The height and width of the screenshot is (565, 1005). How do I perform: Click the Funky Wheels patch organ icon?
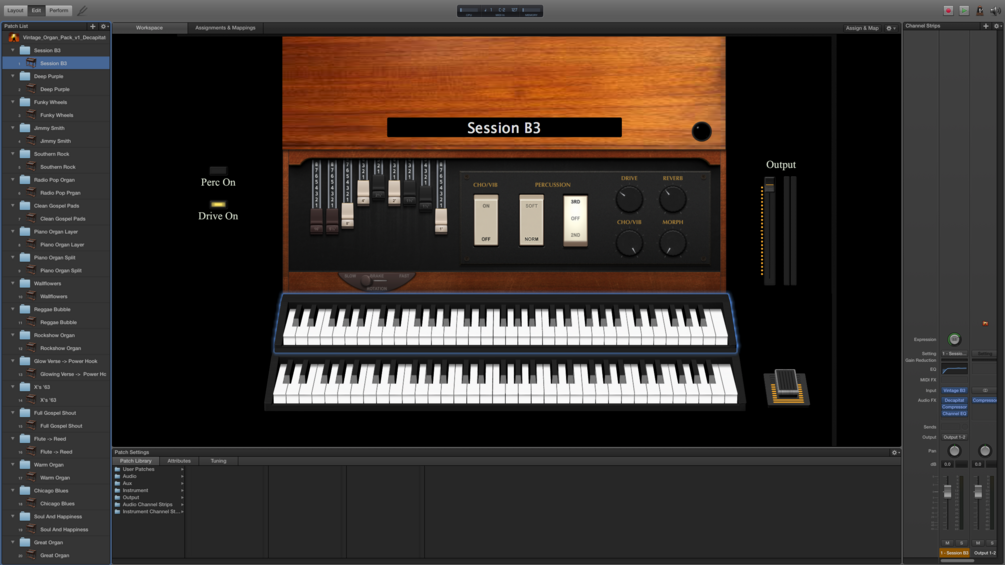click(31, 115)
